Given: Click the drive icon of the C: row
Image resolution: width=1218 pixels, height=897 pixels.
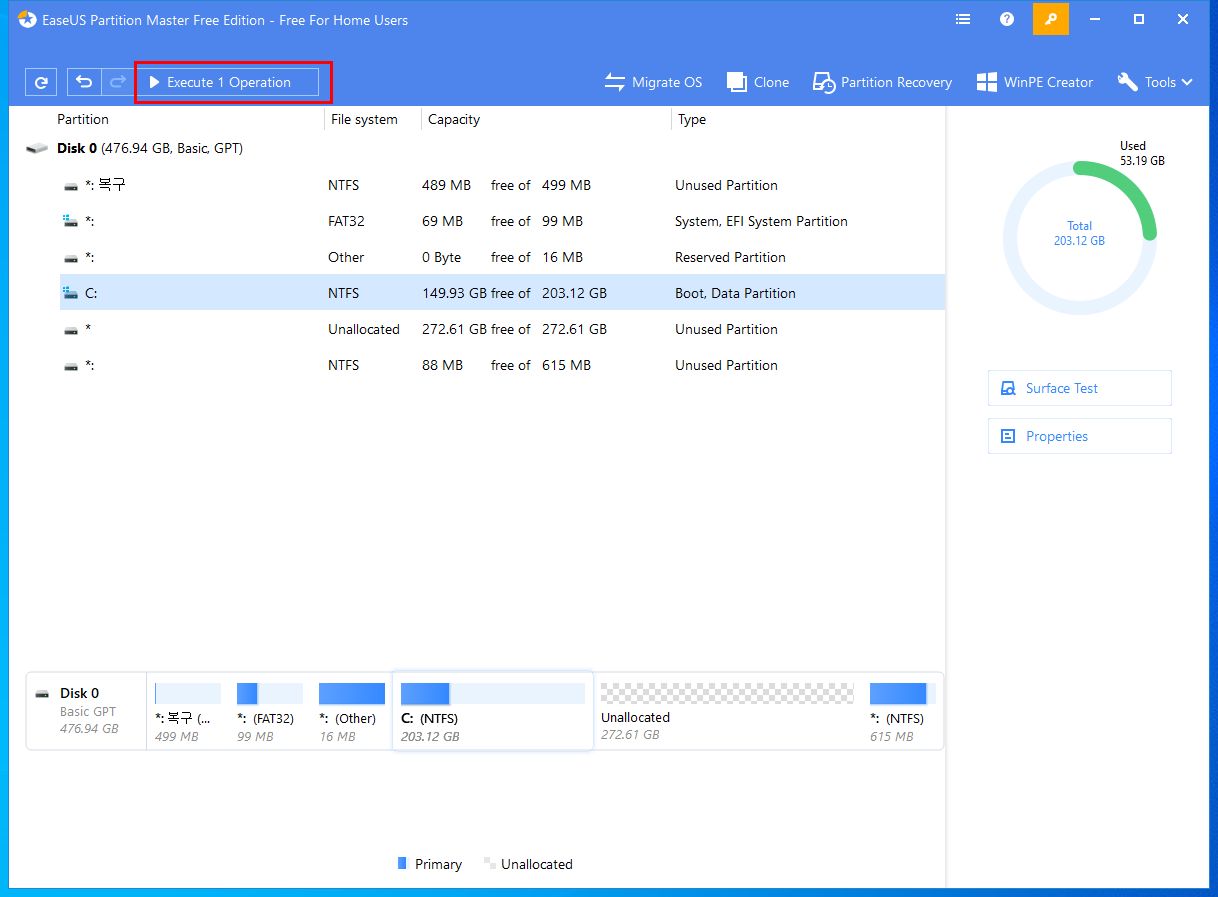Looking at the screenshot, I should 70,293.
